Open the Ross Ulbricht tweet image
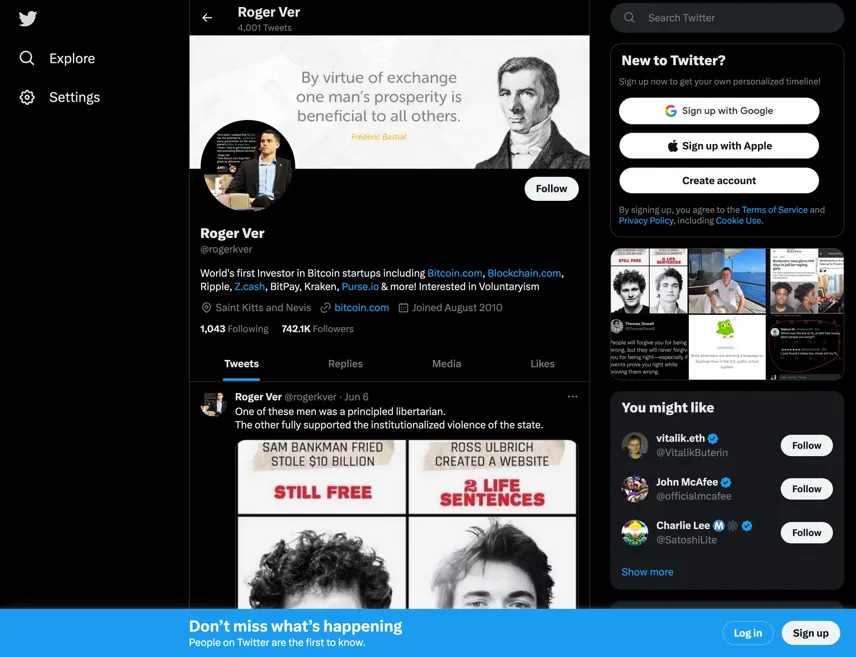 click(492, 524)
